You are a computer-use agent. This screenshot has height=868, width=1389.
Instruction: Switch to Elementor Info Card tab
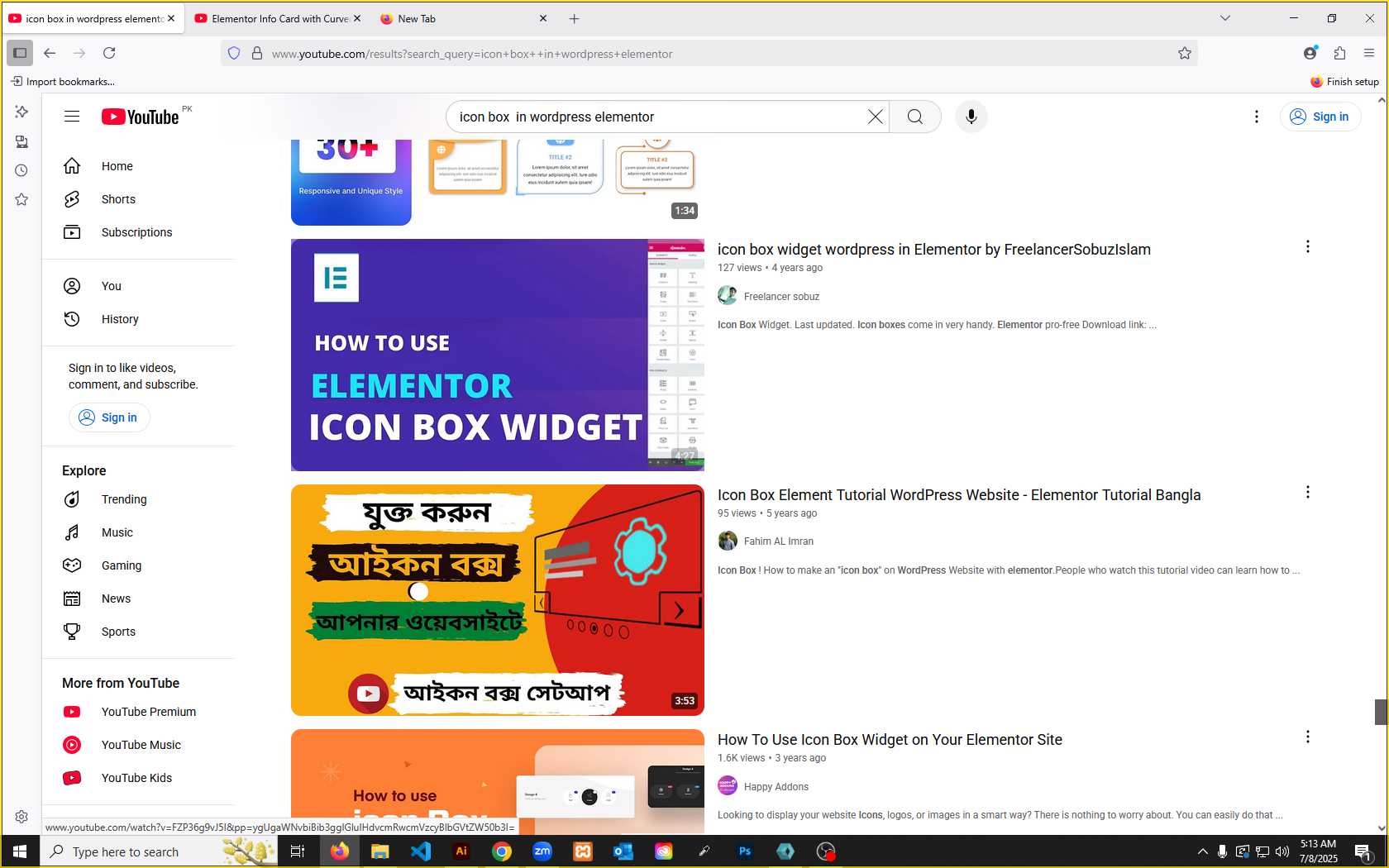click(278, 18)
